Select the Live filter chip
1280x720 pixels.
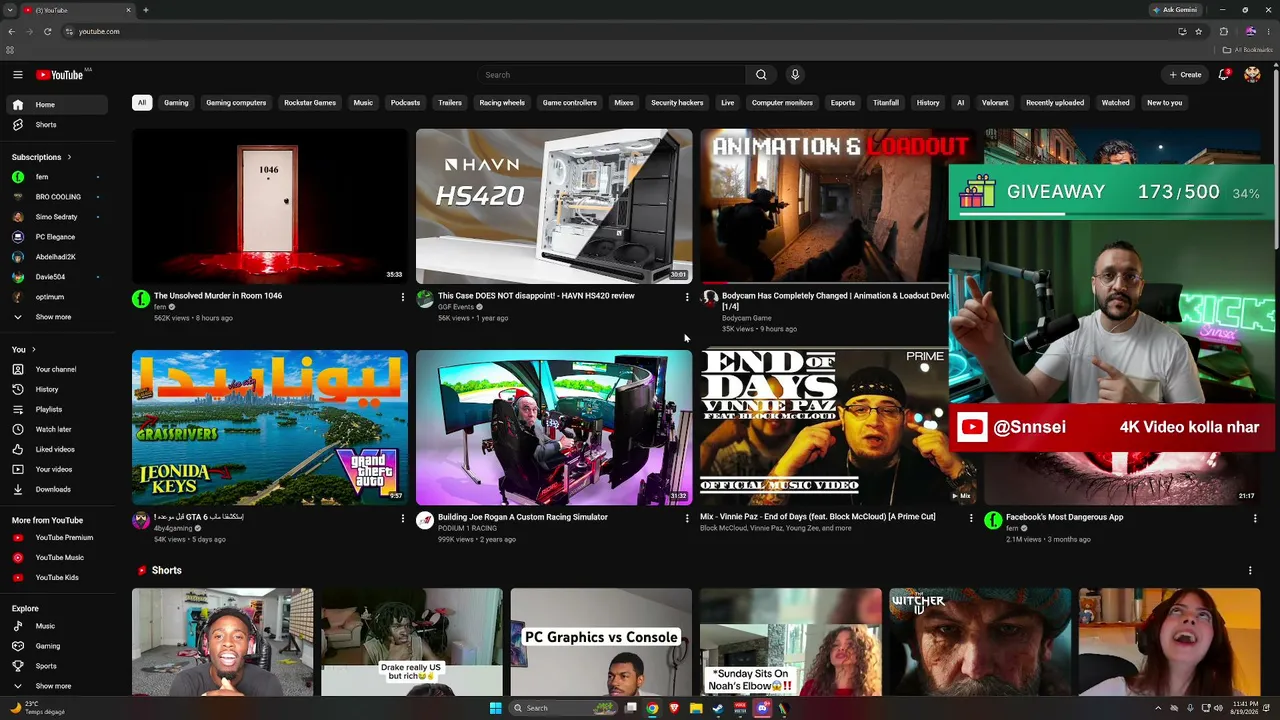pyautogui.click(x=728, y=103)
